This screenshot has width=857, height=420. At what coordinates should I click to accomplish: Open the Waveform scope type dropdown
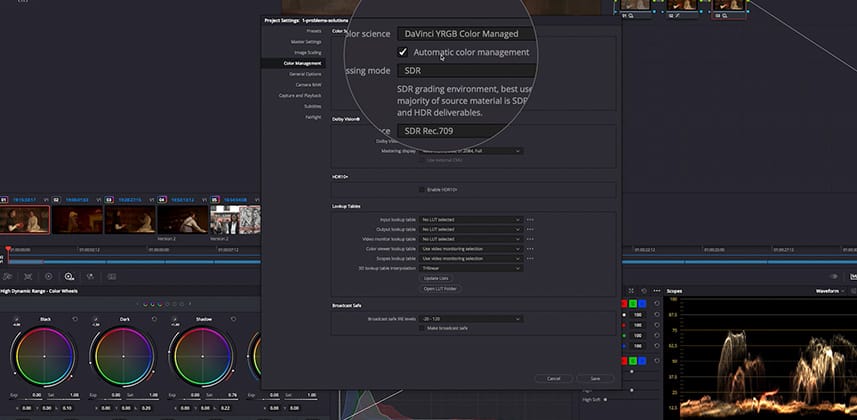[x=830, y=291]
